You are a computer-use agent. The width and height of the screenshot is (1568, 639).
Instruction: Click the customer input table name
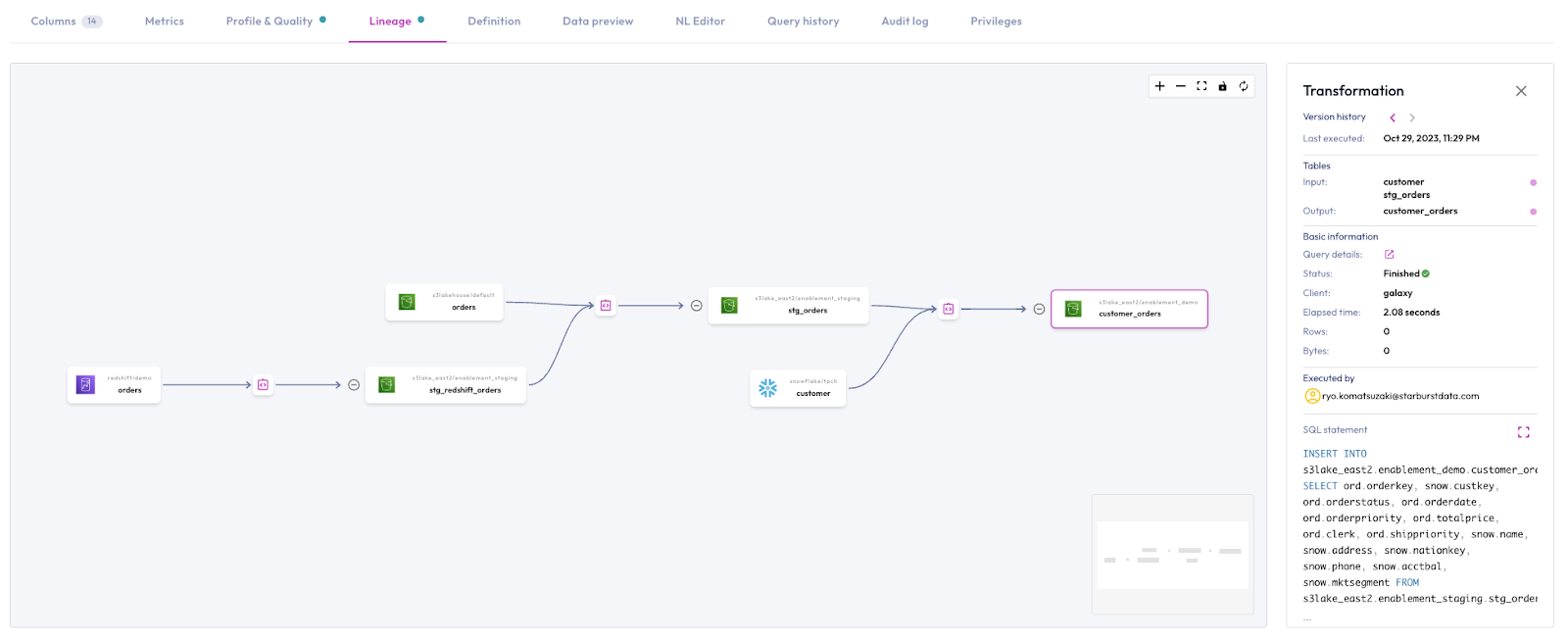click(x=1403, y=182)
